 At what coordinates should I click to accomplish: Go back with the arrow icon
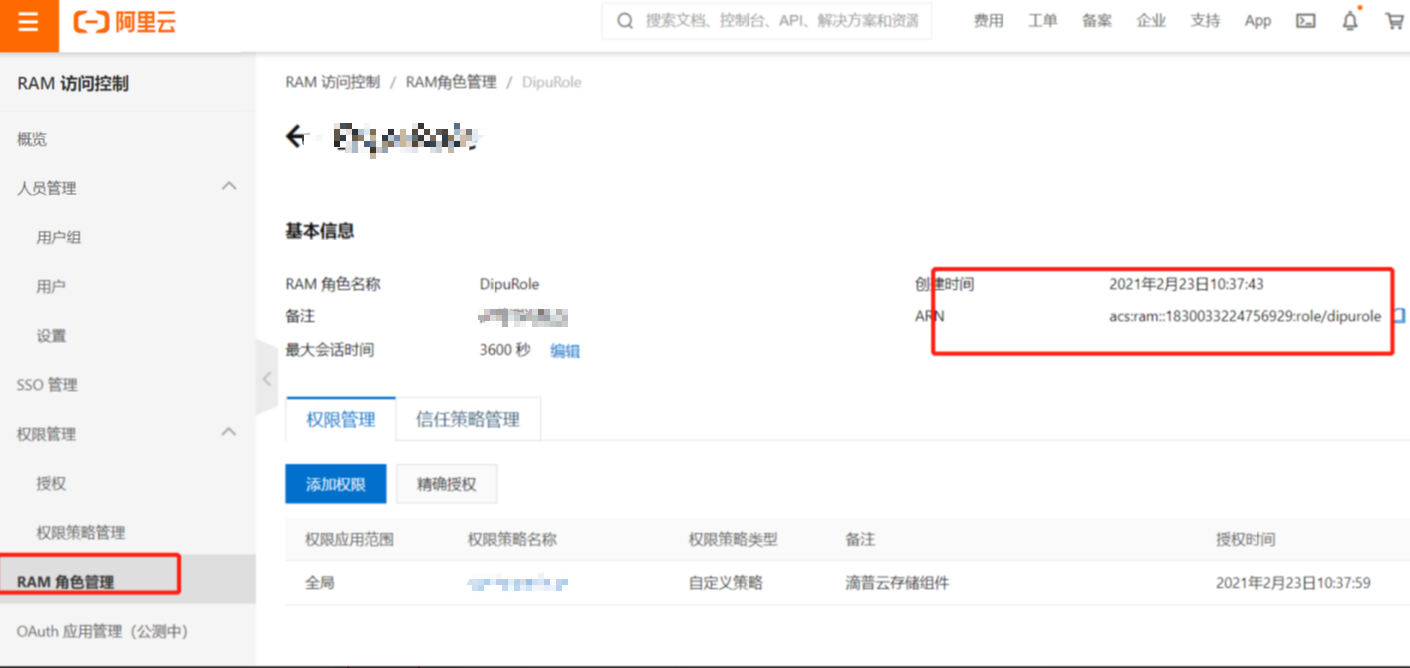[295, 137]
